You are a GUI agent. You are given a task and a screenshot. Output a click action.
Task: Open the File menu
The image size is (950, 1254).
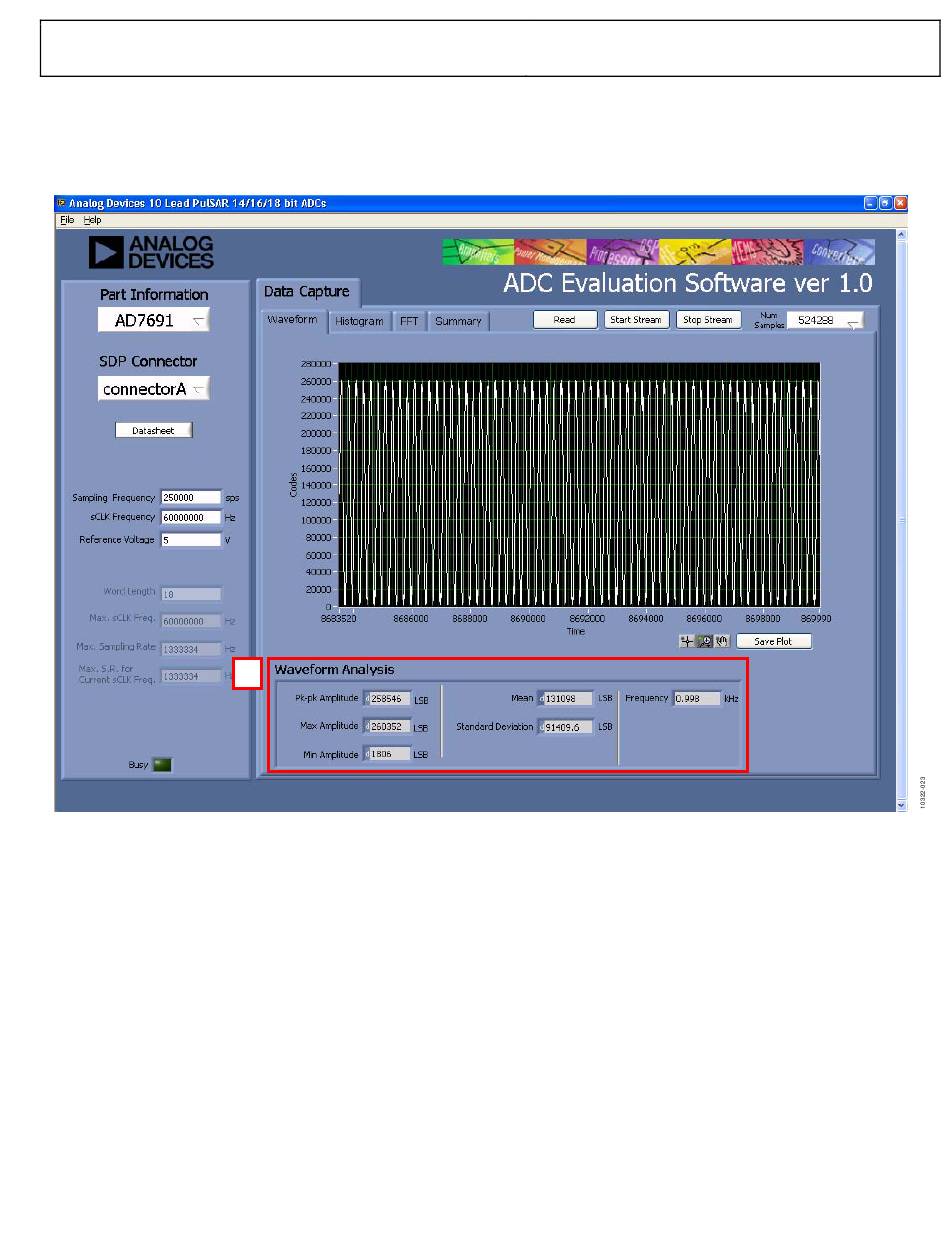click(x=66, y=219)
